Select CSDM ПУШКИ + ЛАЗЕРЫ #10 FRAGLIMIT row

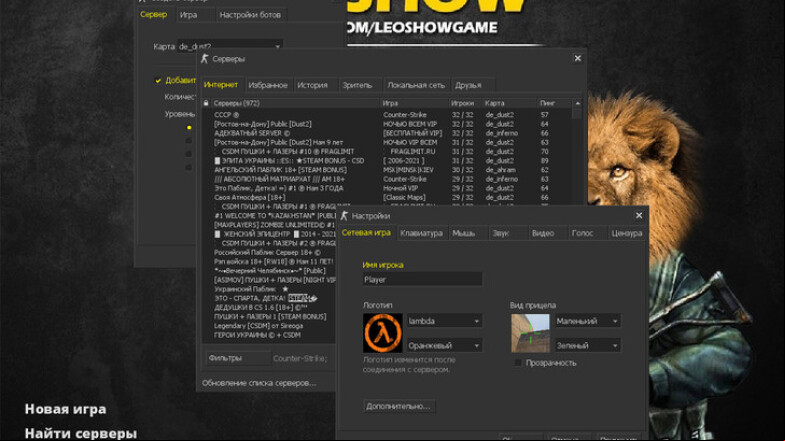385,151
